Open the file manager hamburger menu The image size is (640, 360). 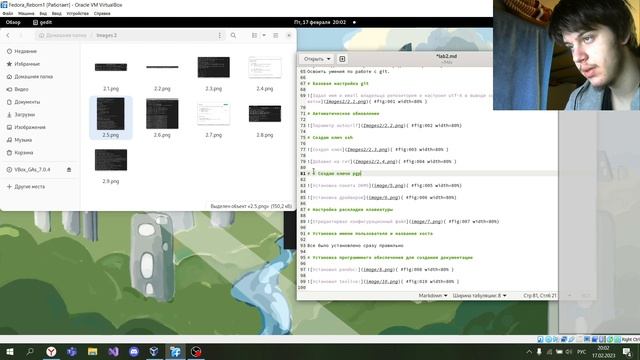point(276,36)
